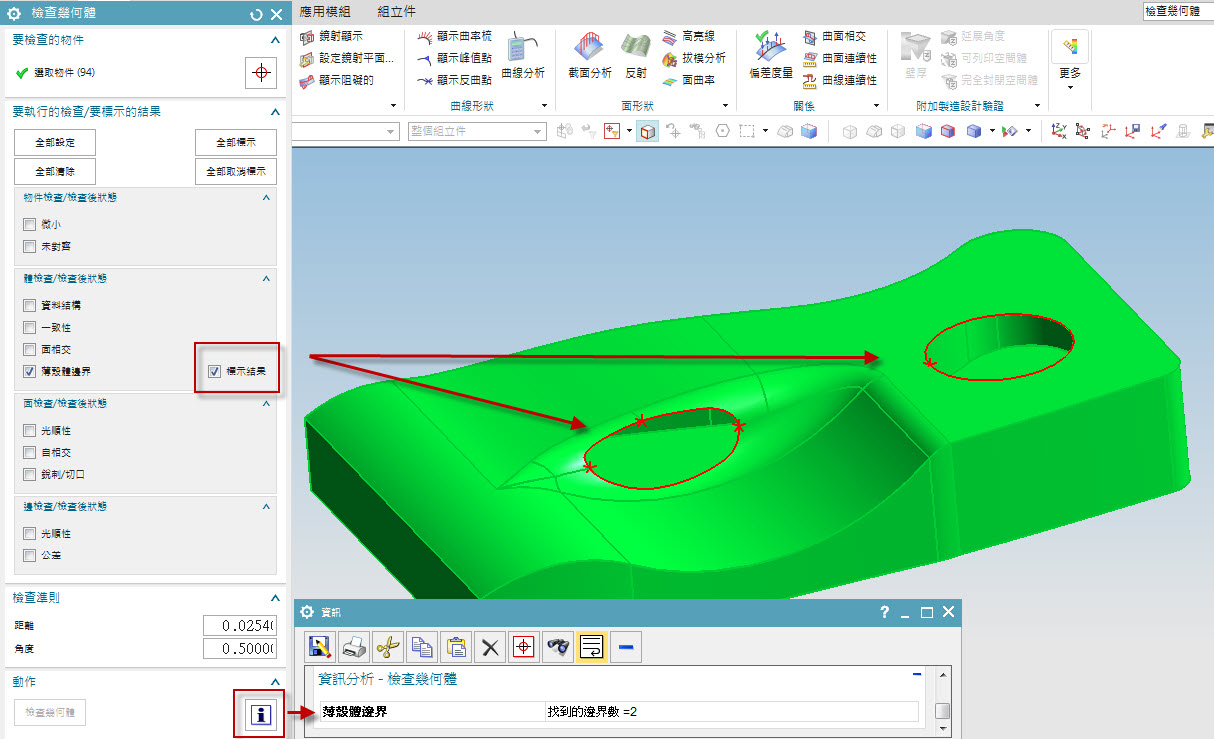Check the 銳刺/切口 spikes/cuts checkbox
Viewport: 1214px width, 739px height.
pos(29,474)
